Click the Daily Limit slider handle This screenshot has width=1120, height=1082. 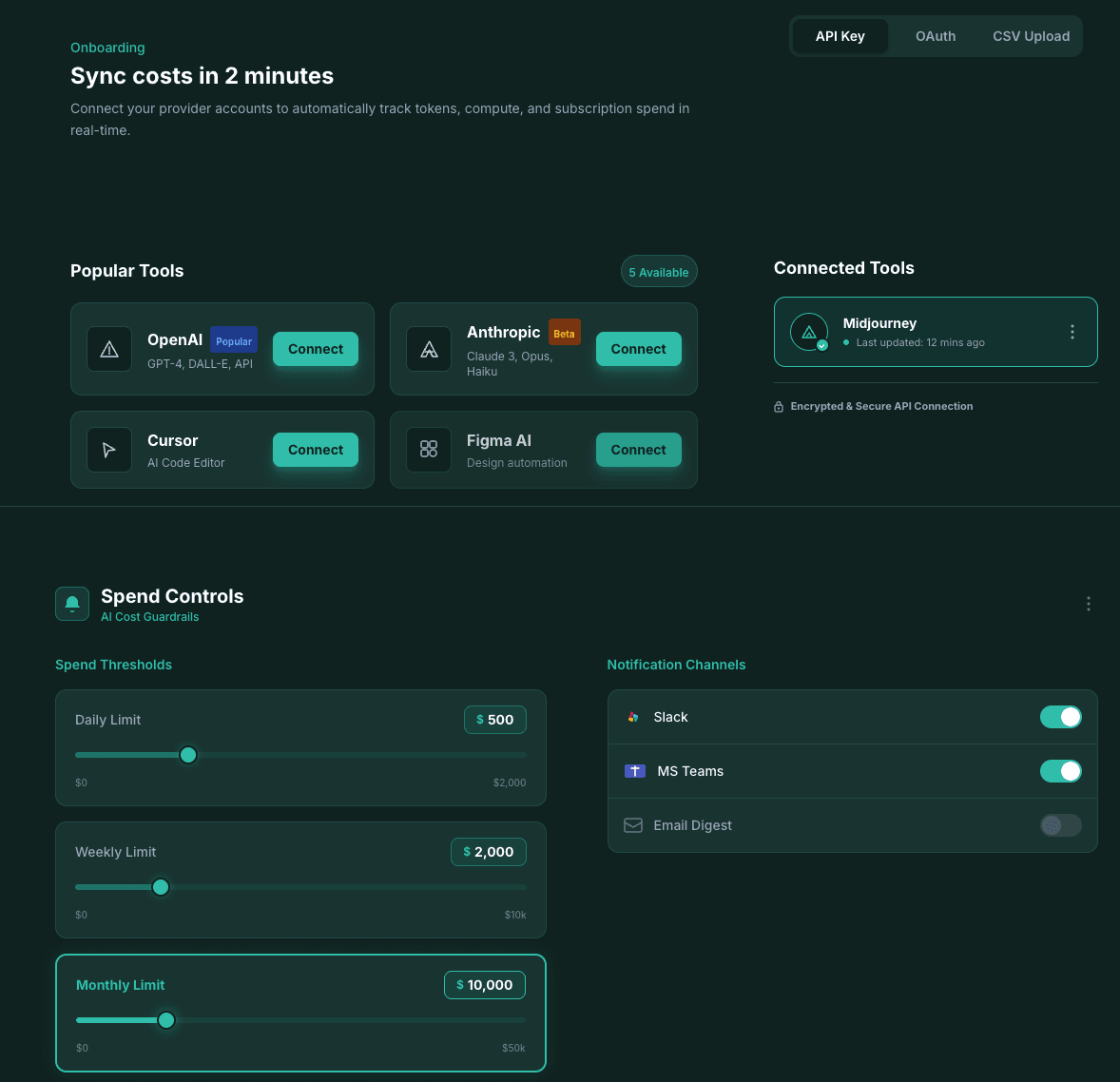click(x=188, y=755)
